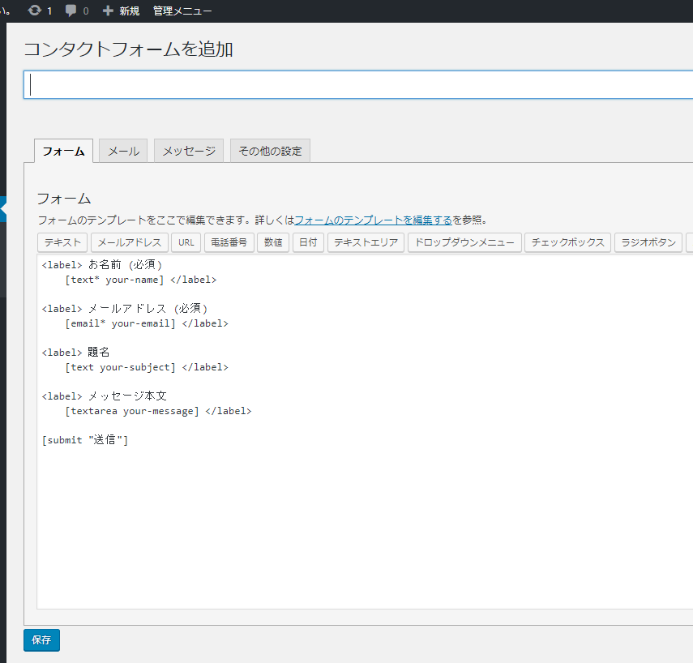Click the 題名 label line
Screen dimensions: 693x663
pyautogui.click(x=76, y=352)
